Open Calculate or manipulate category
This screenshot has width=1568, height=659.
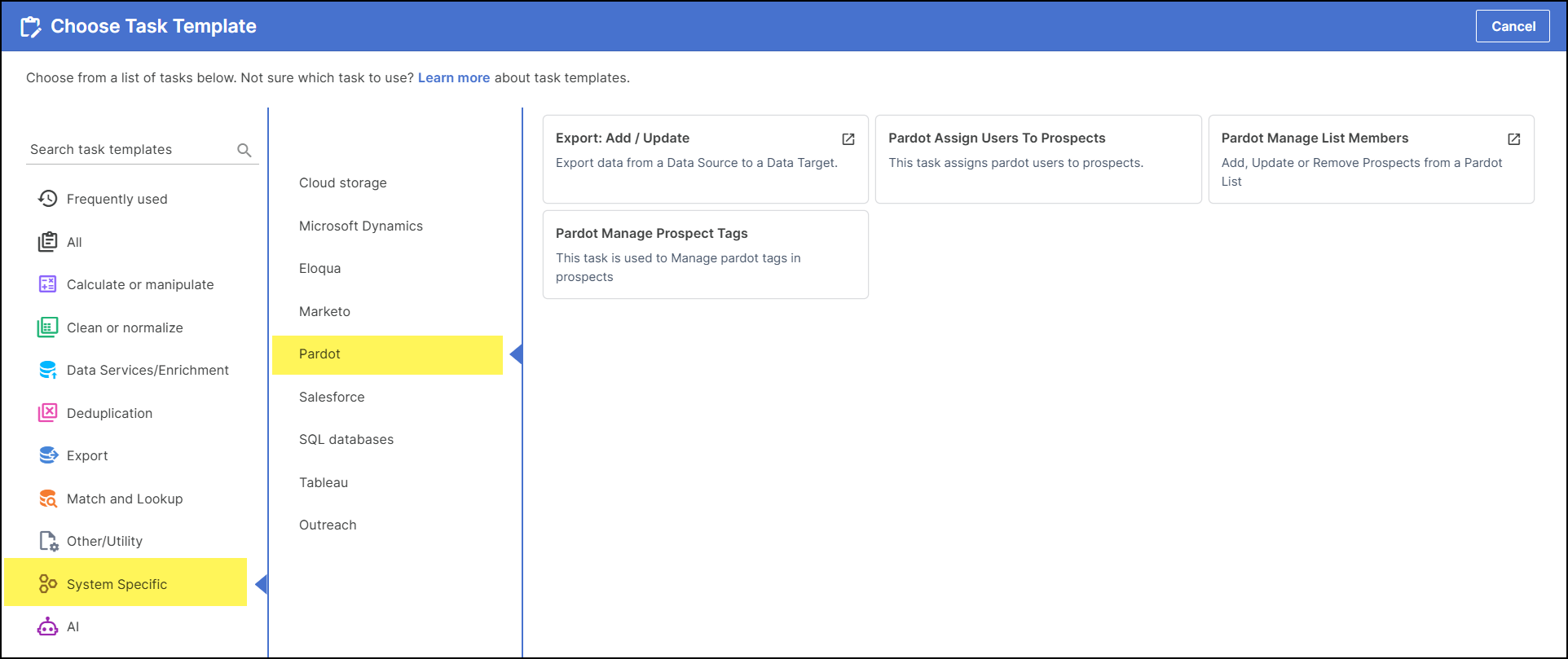pos(140,284)
